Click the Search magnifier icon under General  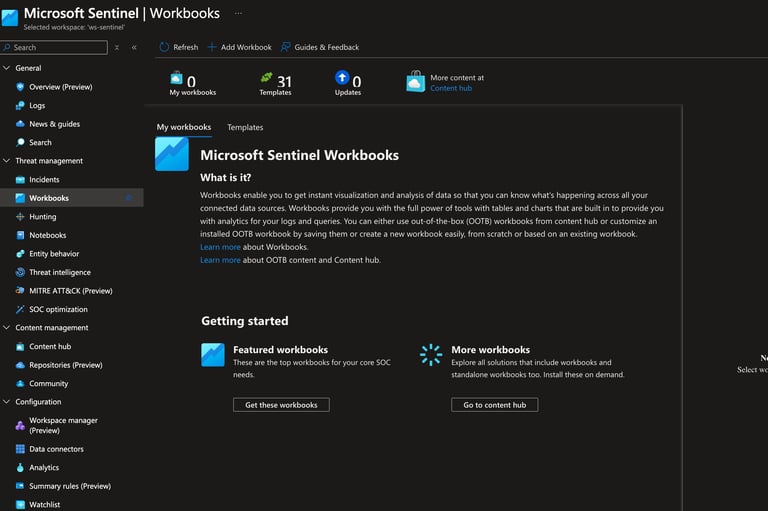[20, 143]
